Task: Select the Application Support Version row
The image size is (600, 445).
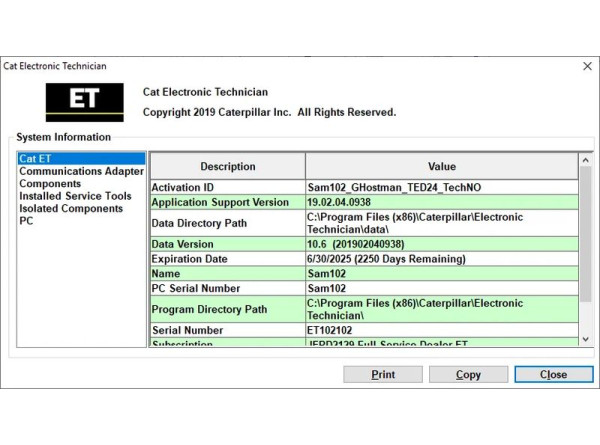Action: point(228,202)
